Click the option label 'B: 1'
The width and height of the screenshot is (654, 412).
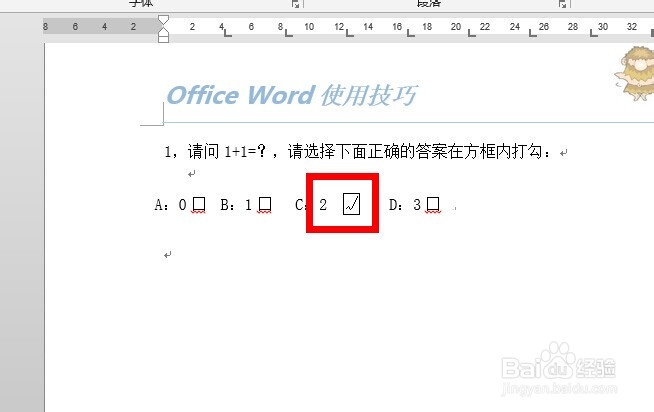pyautogui.click(x=236, y=205)
